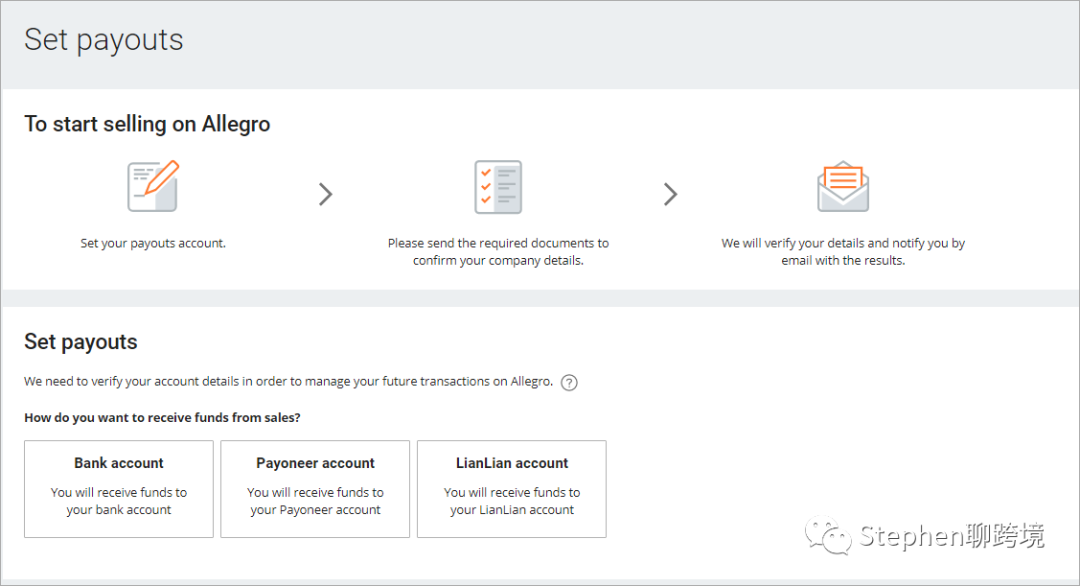Viewport: 1080px width, 586px height.
Task: Pick the LianLian account payout option
Action: tap(512, 489)
